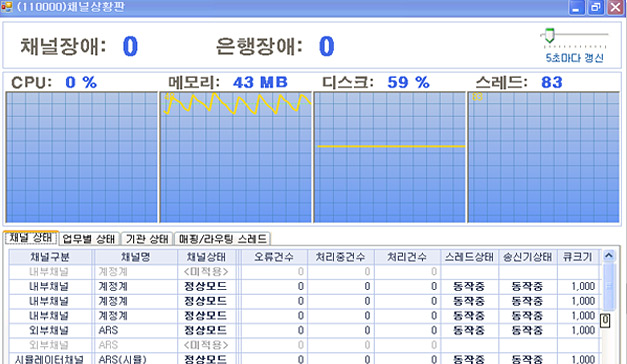This screenshot has height=364, width=627.
Task: Select the 시뮬레이터채널 cell
Action: coord(50,359)
